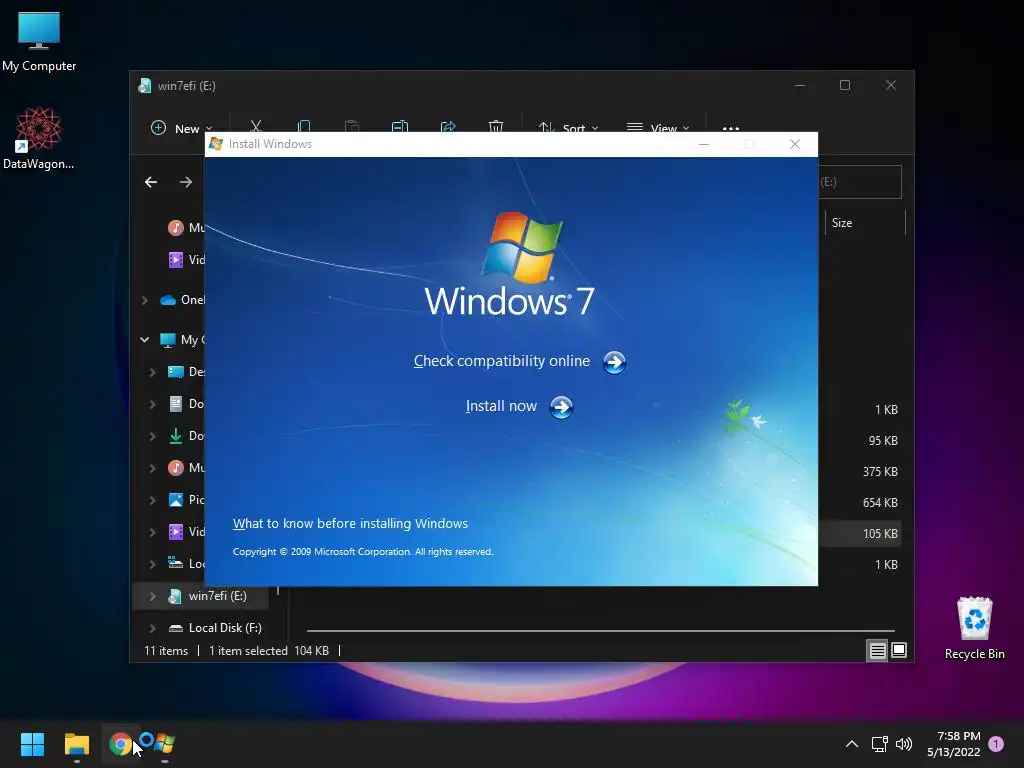Screen dimensions: 1024x768
Task: Open the Recycle Bin desktop icon
Action: point(974,628)
